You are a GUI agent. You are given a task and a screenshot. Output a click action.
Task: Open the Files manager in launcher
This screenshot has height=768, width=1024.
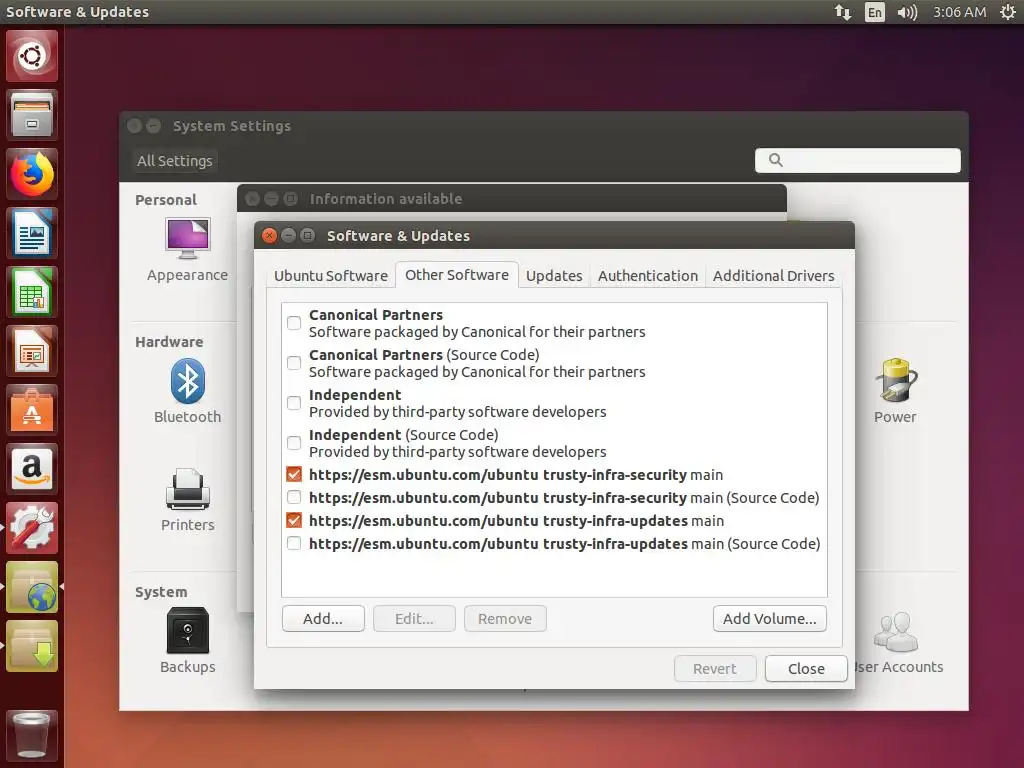coord(31,115)
